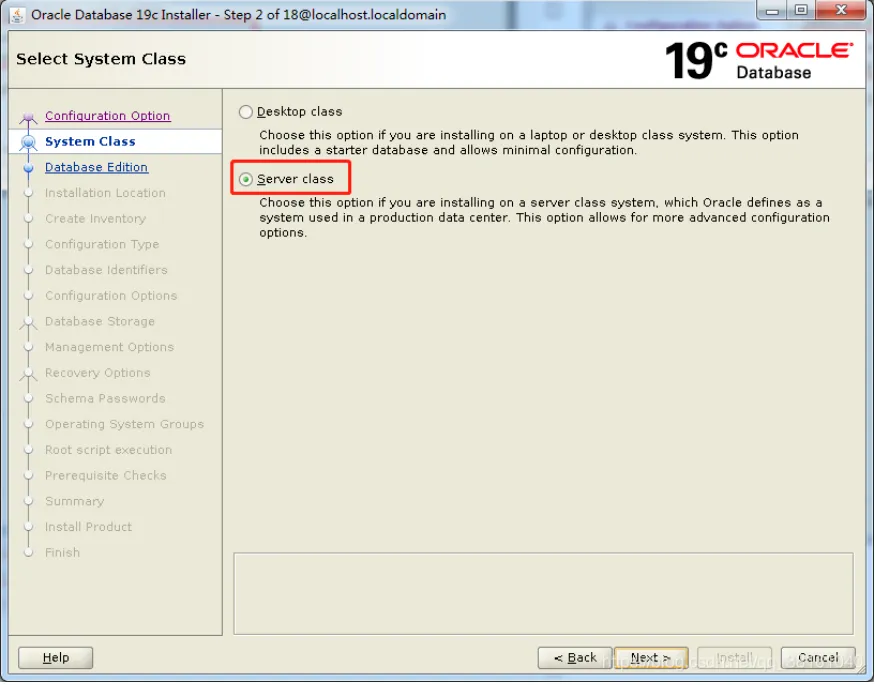Image resolution: width=875 pixels, height=685 pixels.
Task: Click the Configuration Options step label
Action: [x=111, y=296]
